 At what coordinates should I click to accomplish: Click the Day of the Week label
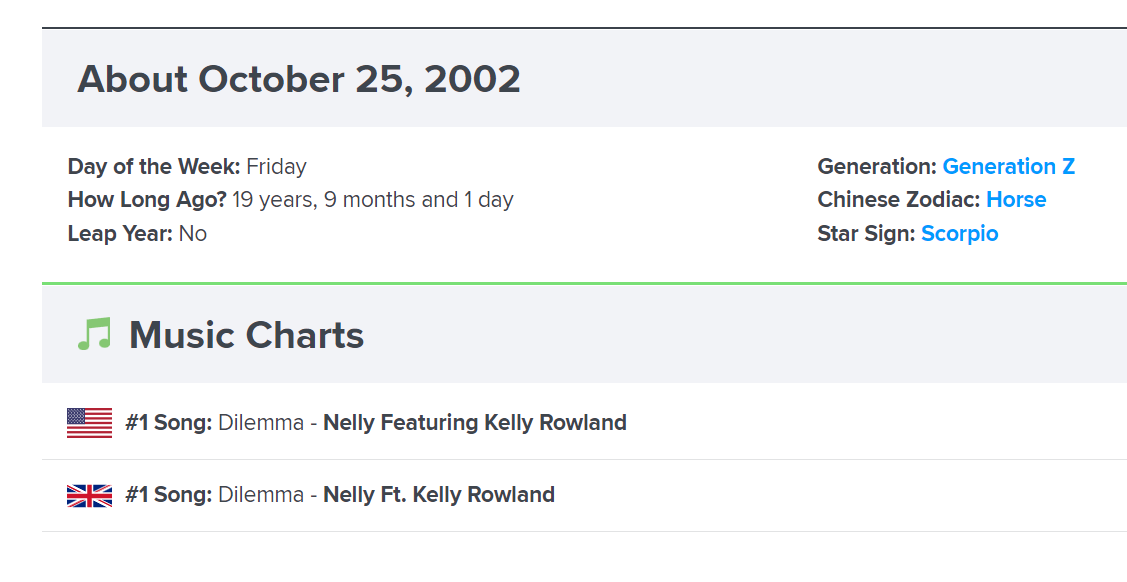pos(154,167)
